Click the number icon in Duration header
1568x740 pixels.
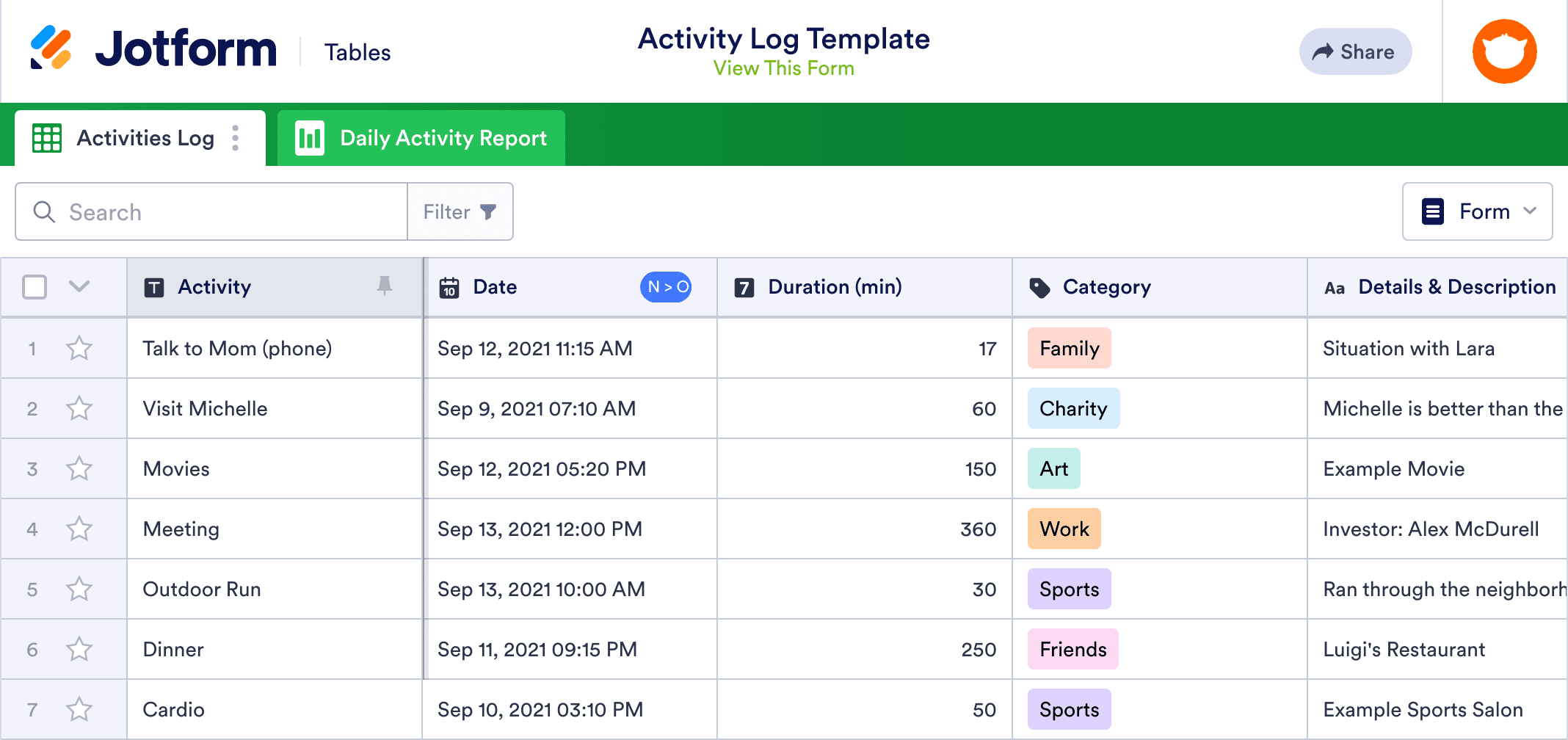(x=744, y=287)
